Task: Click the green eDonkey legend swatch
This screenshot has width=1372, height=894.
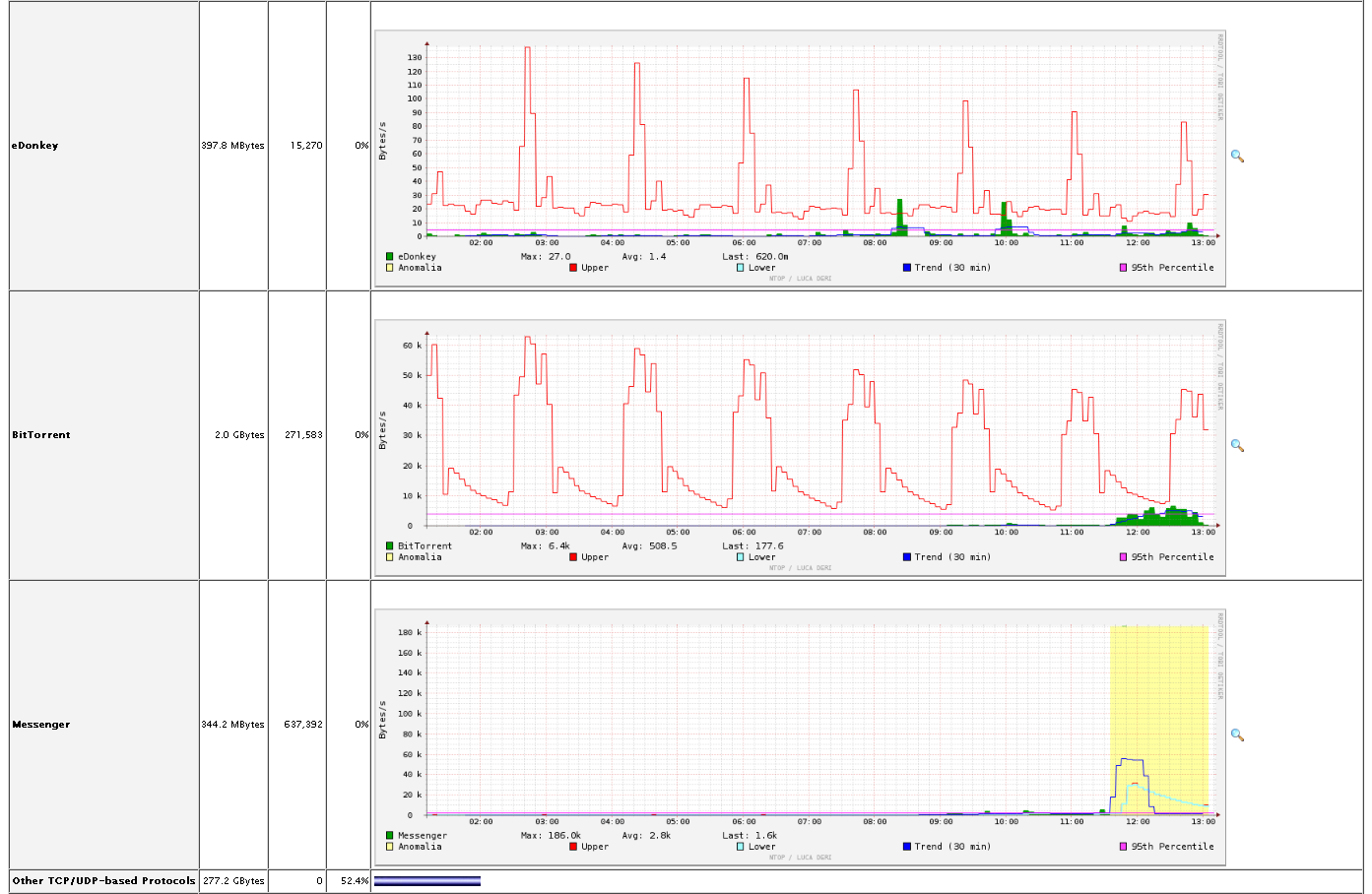Action: click(x=390, y=257)
